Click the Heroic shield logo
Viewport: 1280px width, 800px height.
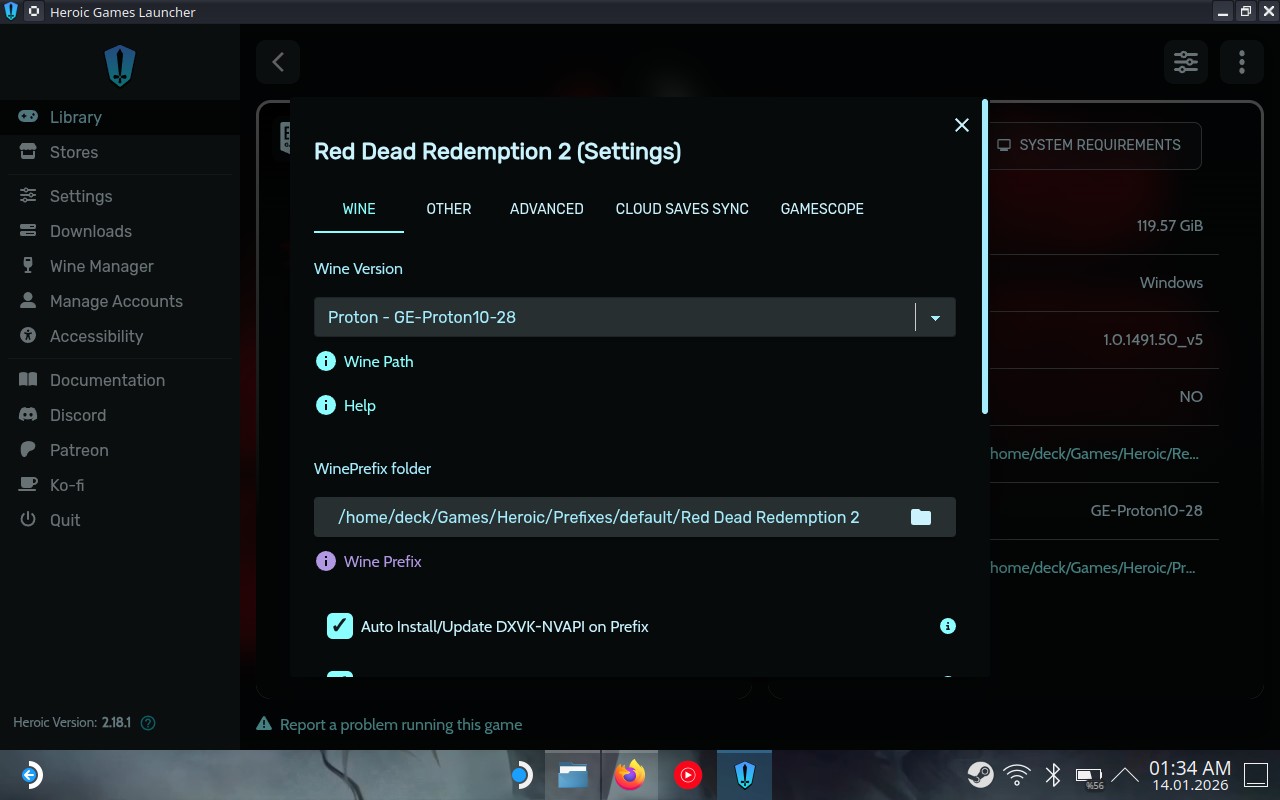pos(120,66)
